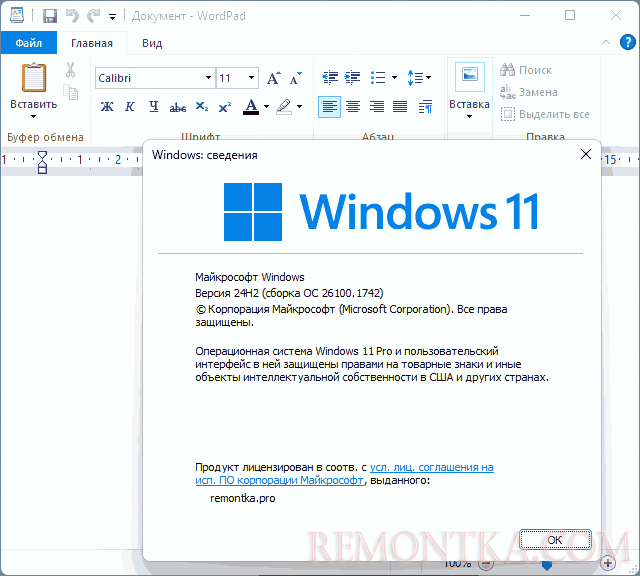
Task: Click the Вставить clipboard paste icon
Action: pos(33,78)
